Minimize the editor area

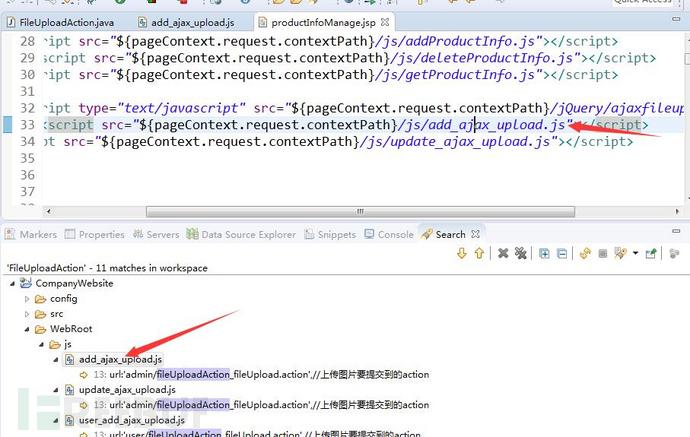pyautogui.click(x=676, y=19)
